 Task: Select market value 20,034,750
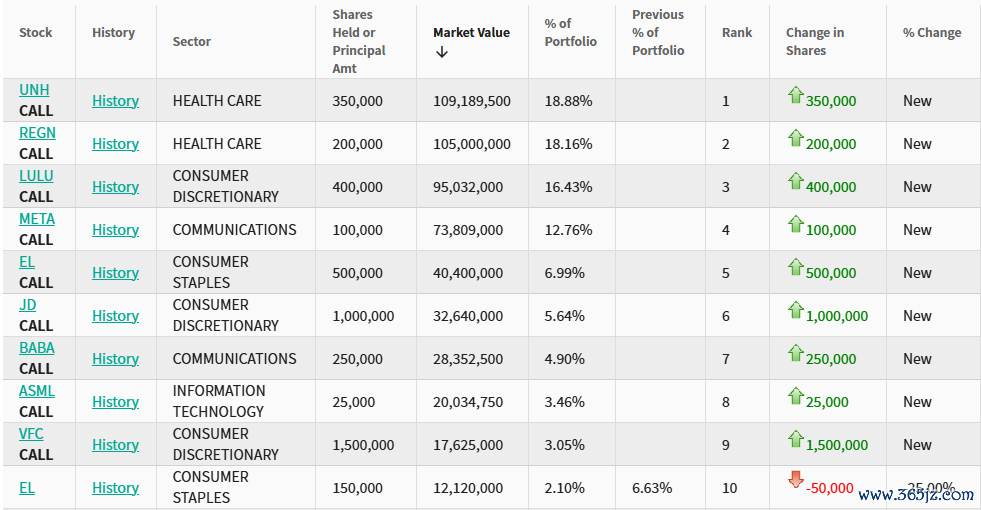pos(468,402)
